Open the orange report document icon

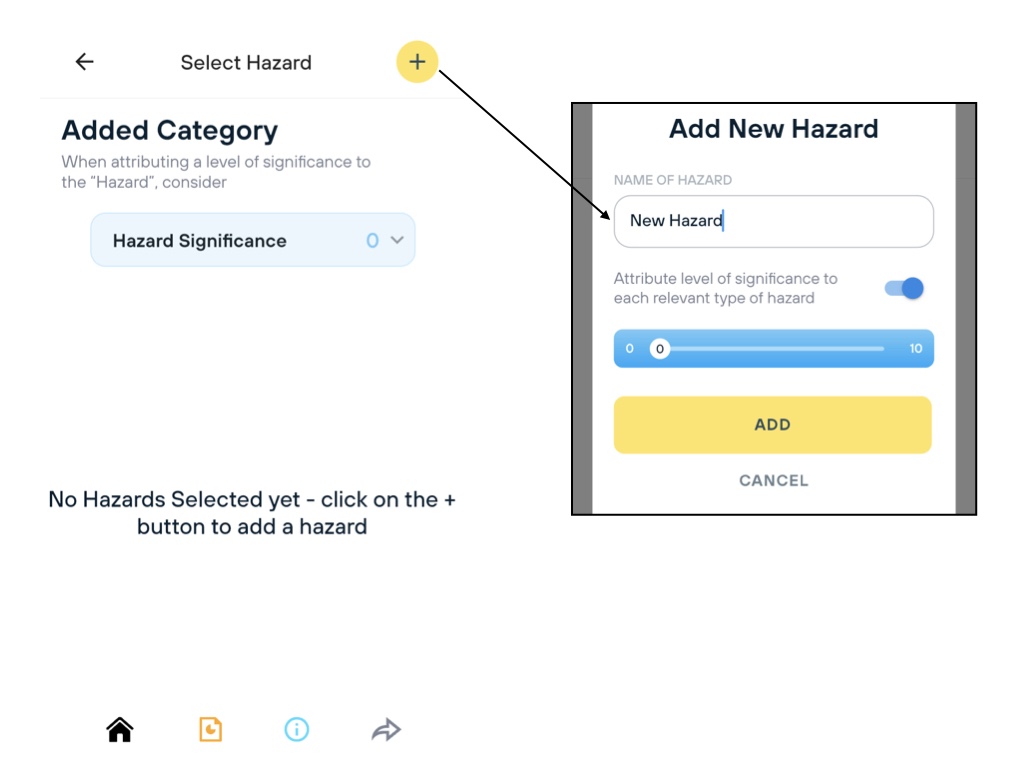coord(210,730)
